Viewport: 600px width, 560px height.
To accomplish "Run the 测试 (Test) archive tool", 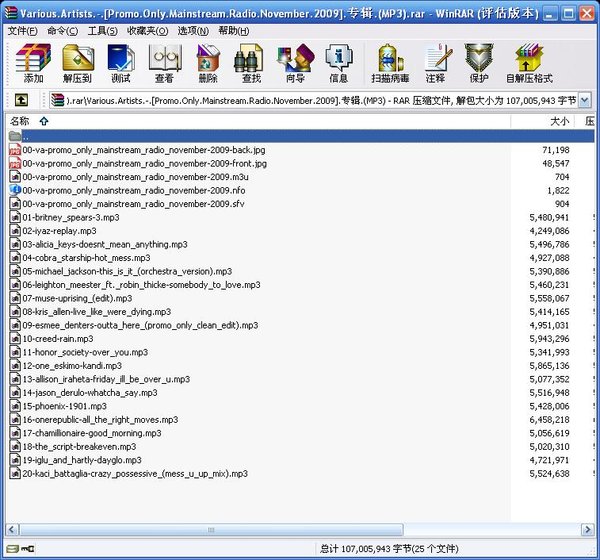I will [x=121, y=63].
